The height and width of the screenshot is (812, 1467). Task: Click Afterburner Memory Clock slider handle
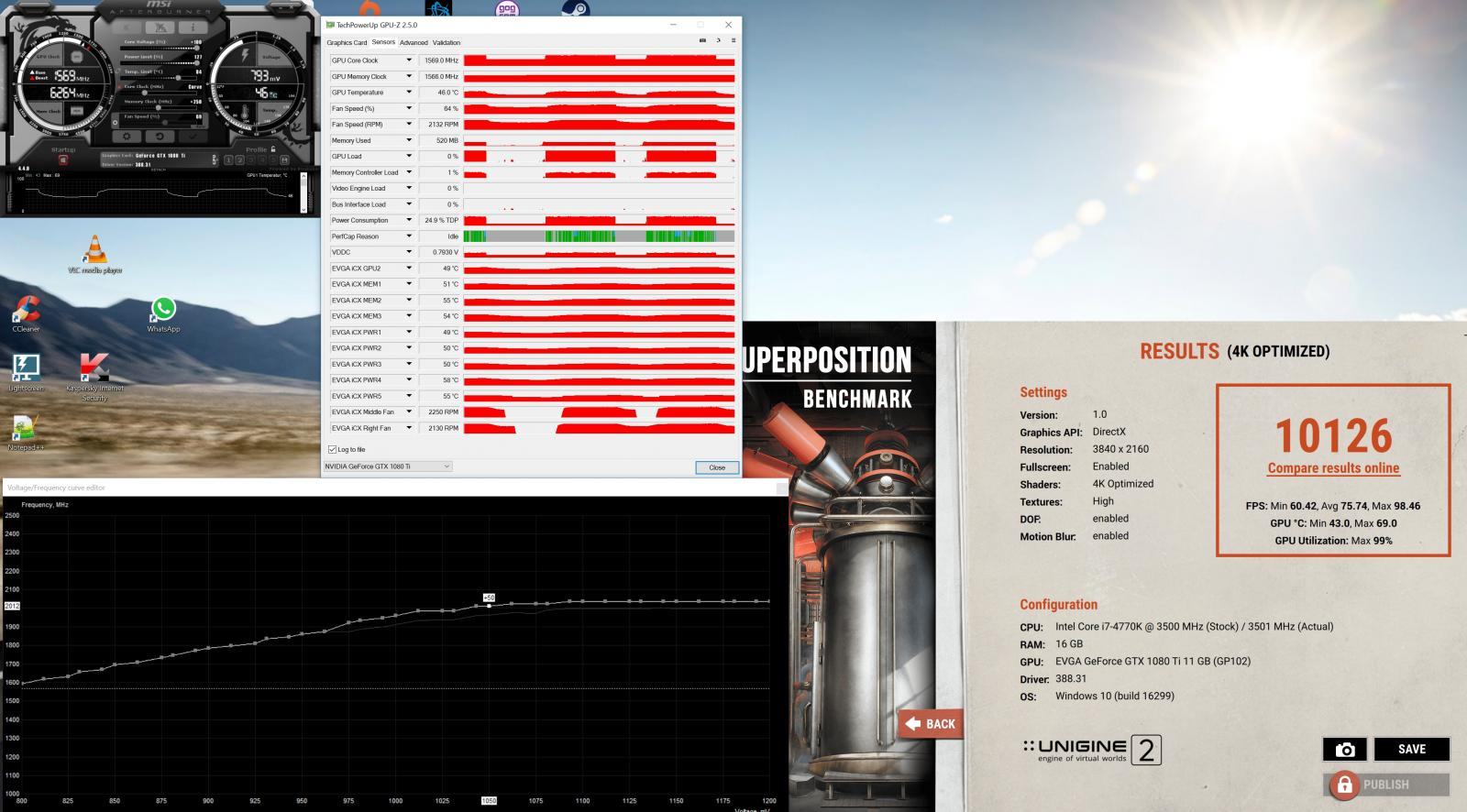(x=159, y=107)
